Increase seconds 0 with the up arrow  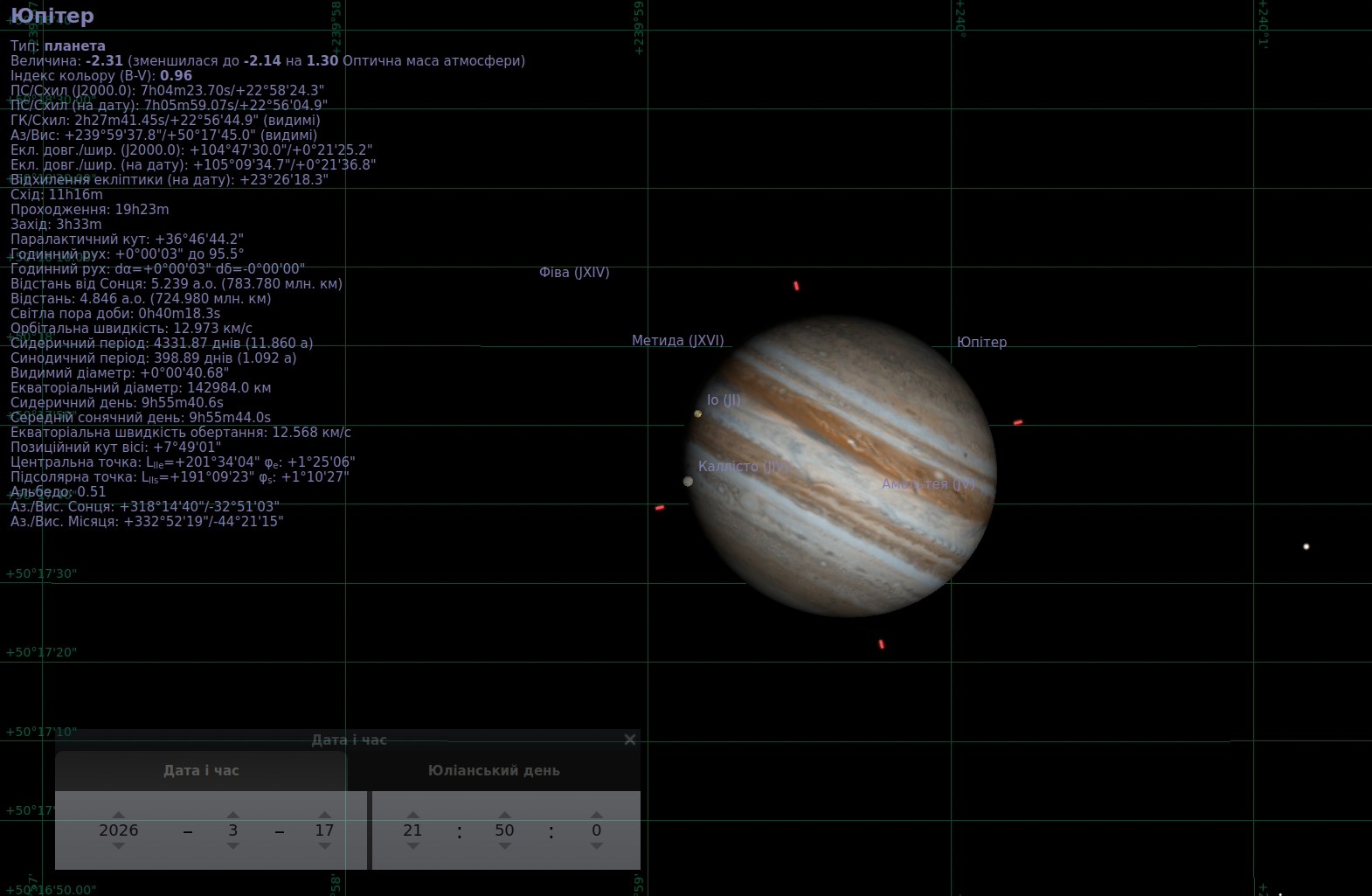coord(597,815)
